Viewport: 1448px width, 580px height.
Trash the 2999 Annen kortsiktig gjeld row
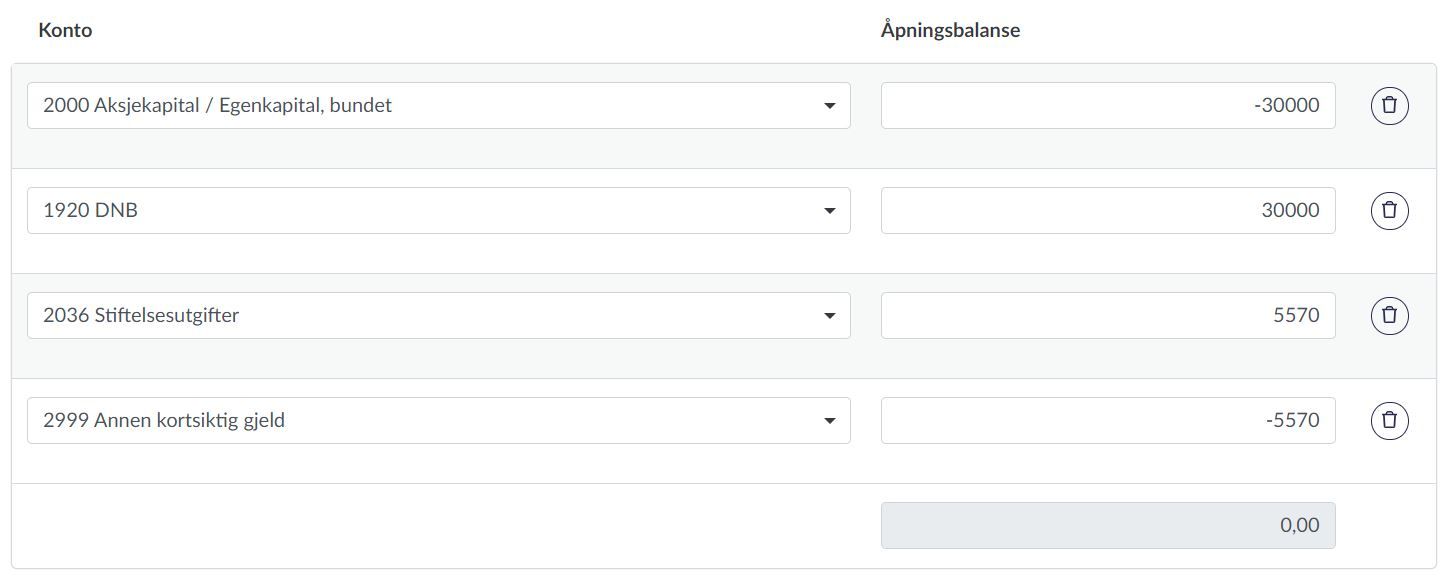[1389, 420]
